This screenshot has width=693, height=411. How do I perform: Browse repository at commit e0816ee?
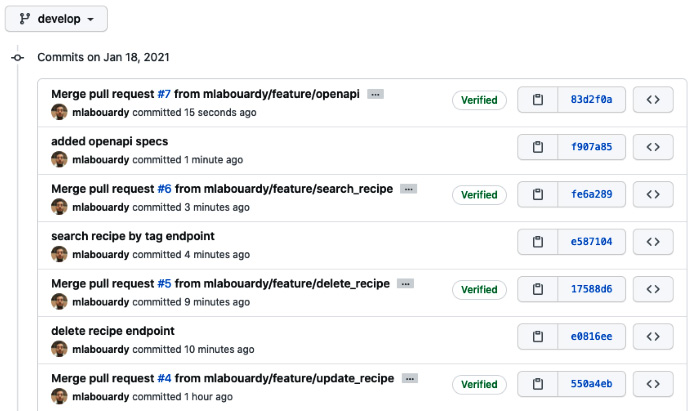point(653,337)
